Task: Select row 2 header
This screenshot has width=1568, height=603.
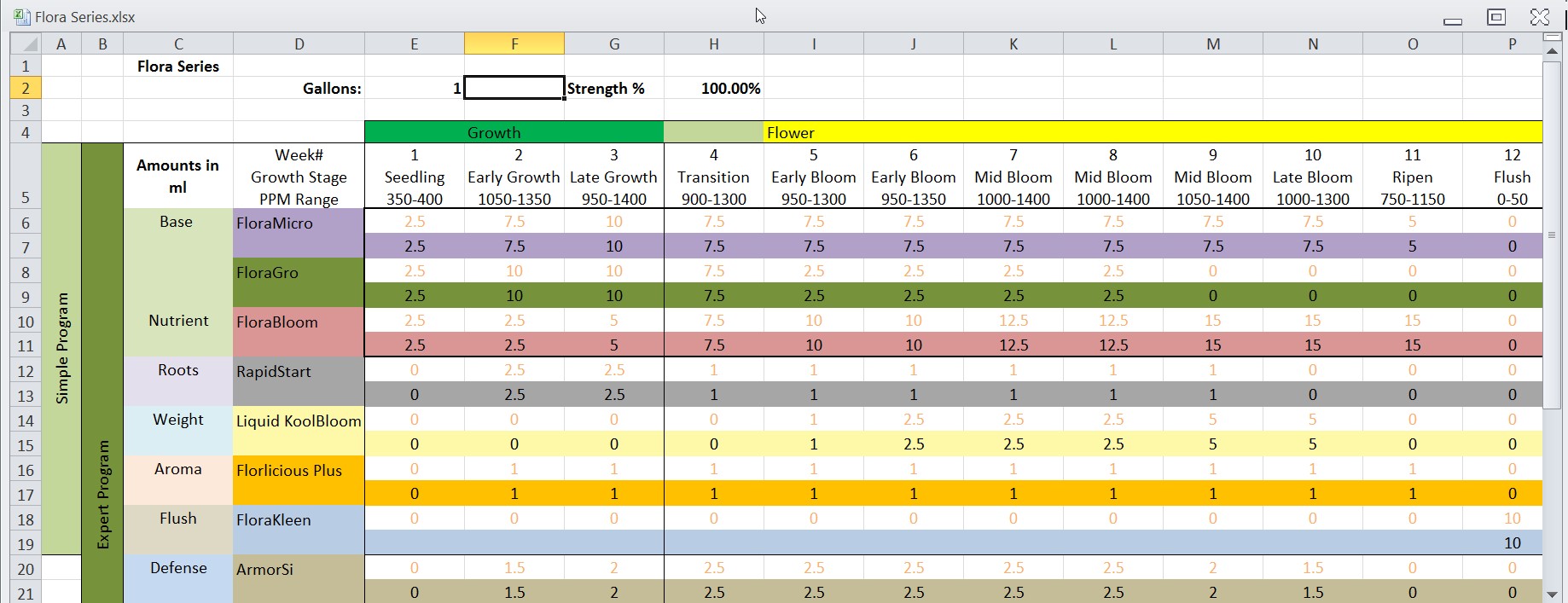Action: pos(26,89)
